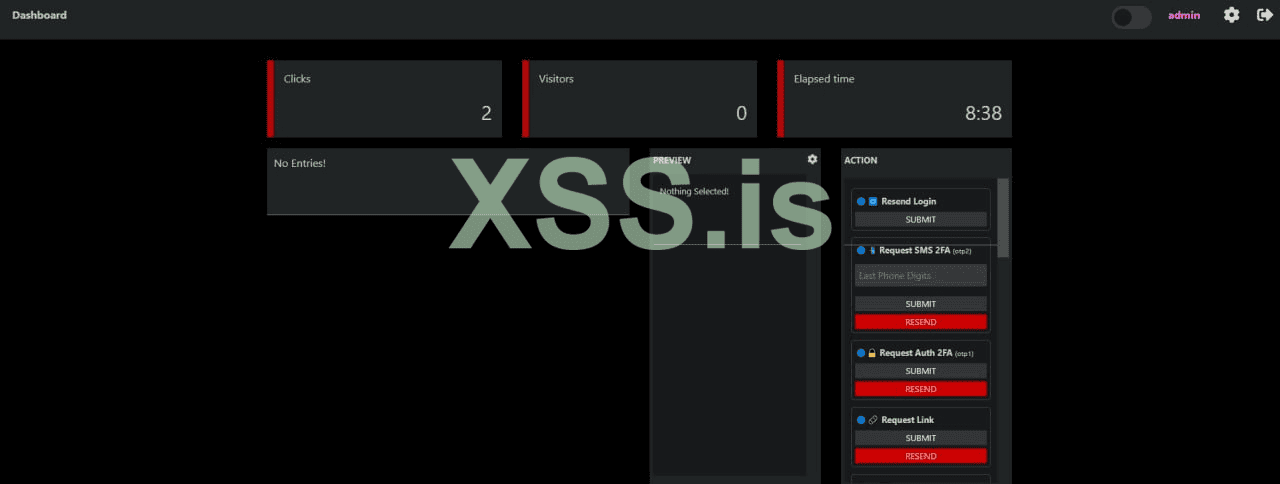Click the phone icon beside Request SMS 2FA

pyautogui.click(x=872, y=250)
